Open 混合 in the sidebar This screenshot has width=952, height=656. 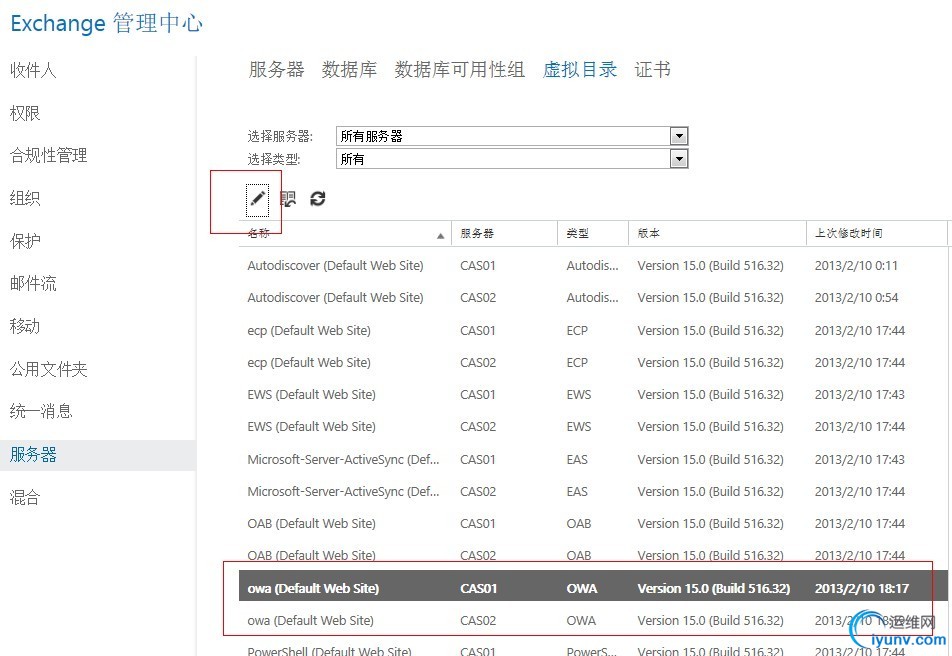click(x=25, y=498)
